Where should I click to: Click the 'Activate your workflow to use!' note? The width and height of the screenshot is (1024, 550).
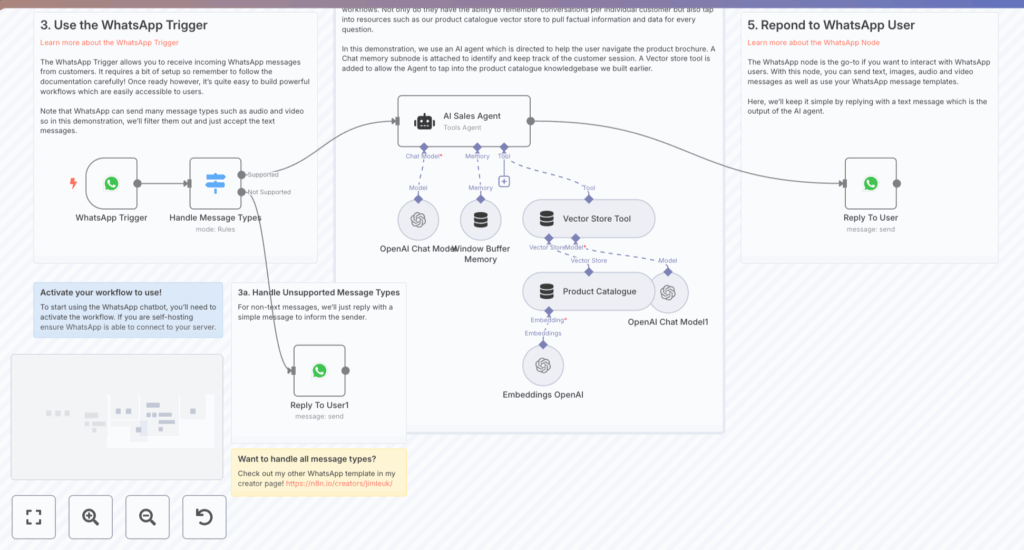[x=128, y=310]
